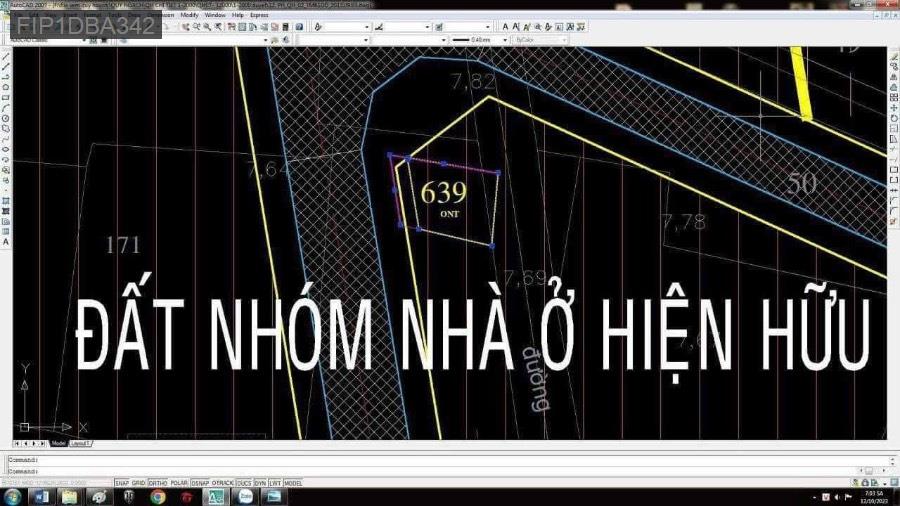Open Google Chrome from the taskbar

tap(158, 496)
